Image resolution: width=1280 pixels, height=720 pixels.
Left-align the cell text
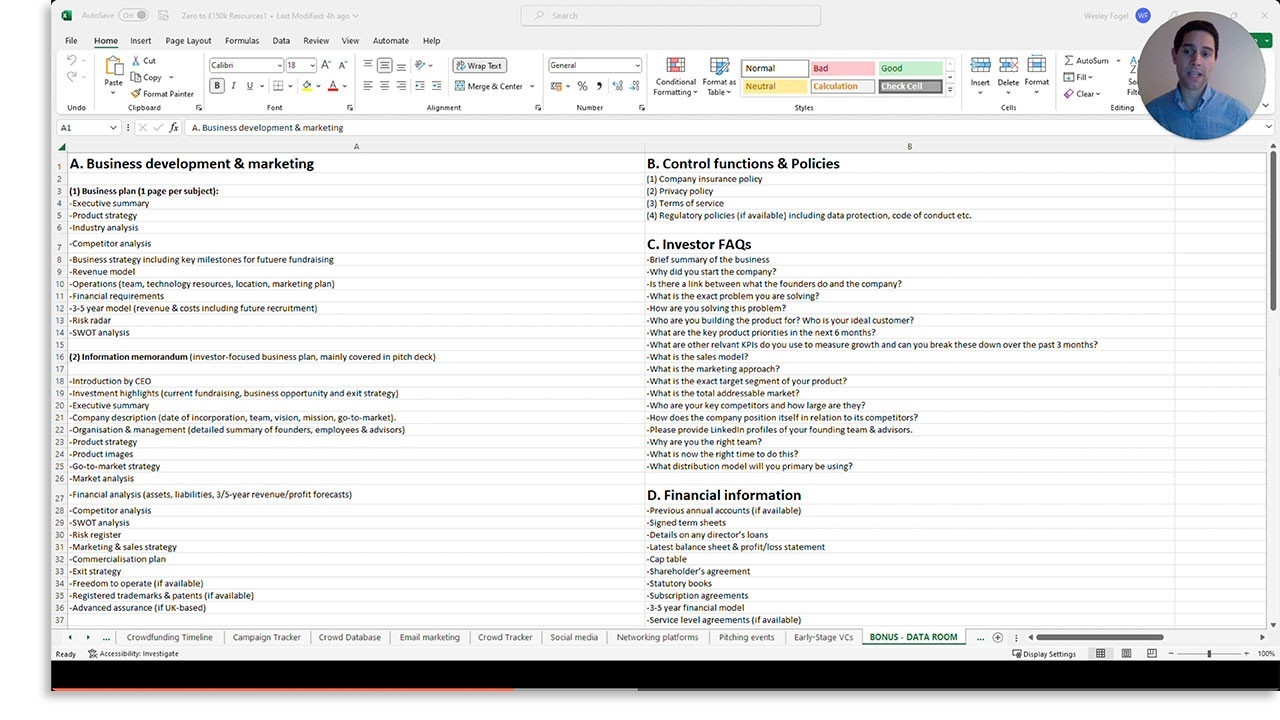[x=368, y=86]
